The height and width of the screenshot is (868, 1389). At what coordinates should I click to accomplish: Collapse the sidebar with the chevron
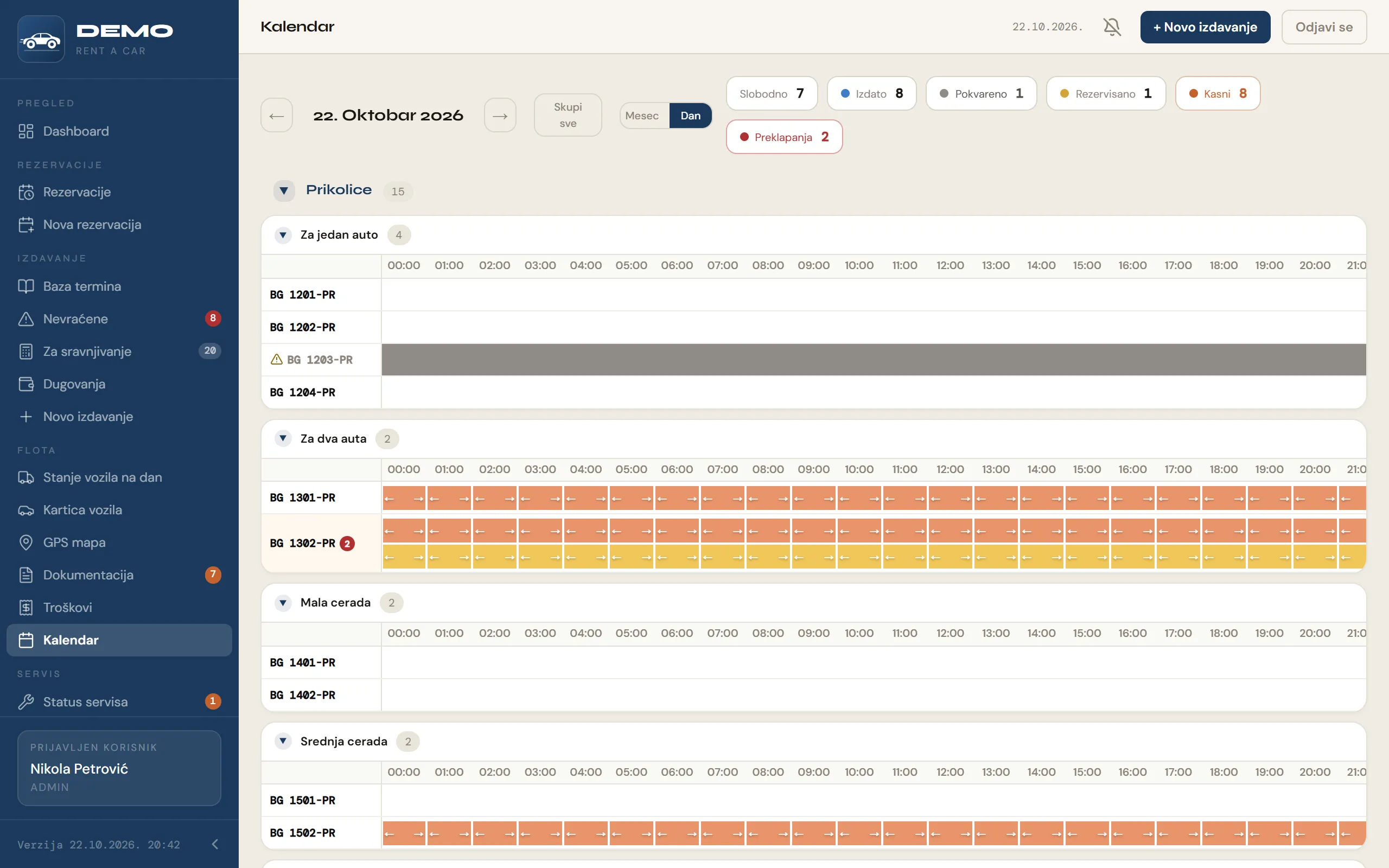215,844
